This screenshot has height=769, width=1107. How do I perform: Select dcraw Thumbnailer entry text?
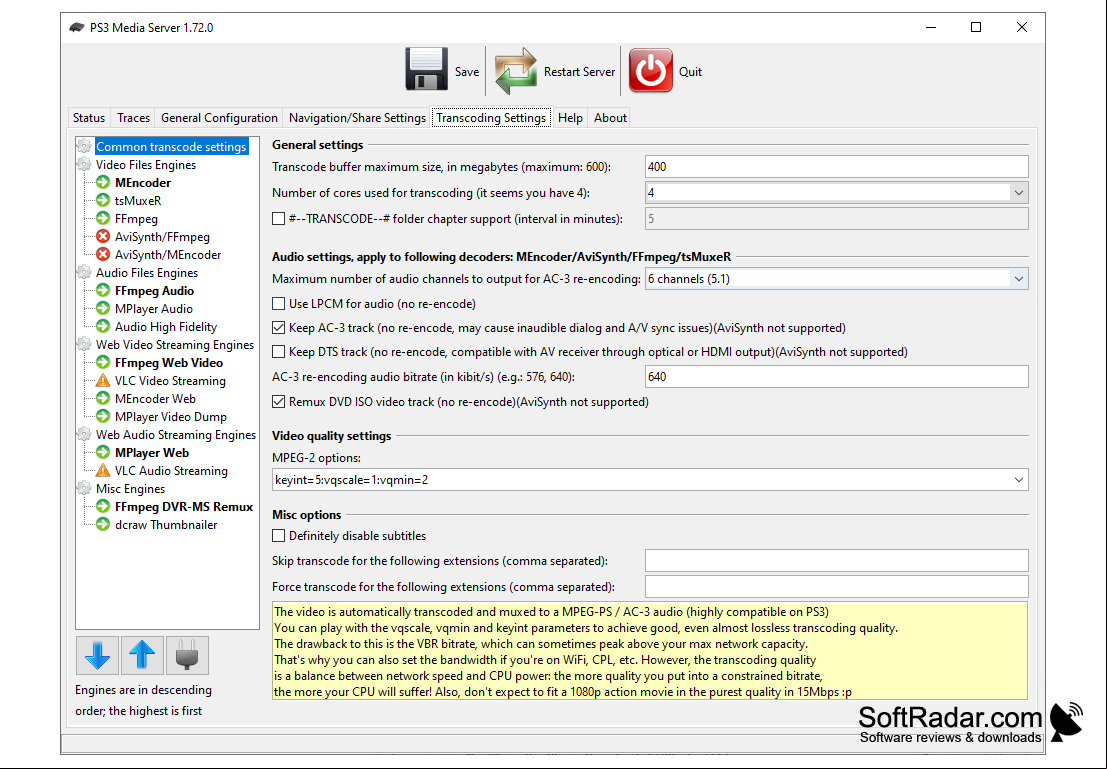(166, 525)
